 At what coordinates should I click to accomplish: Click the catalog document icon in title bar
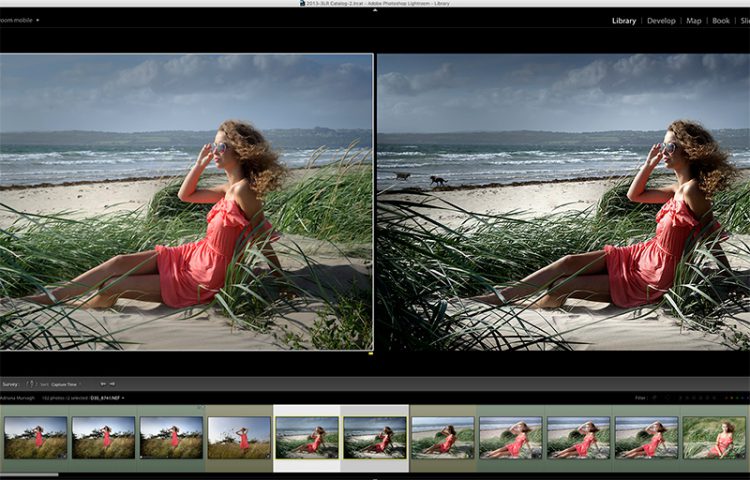coord(302,3)
